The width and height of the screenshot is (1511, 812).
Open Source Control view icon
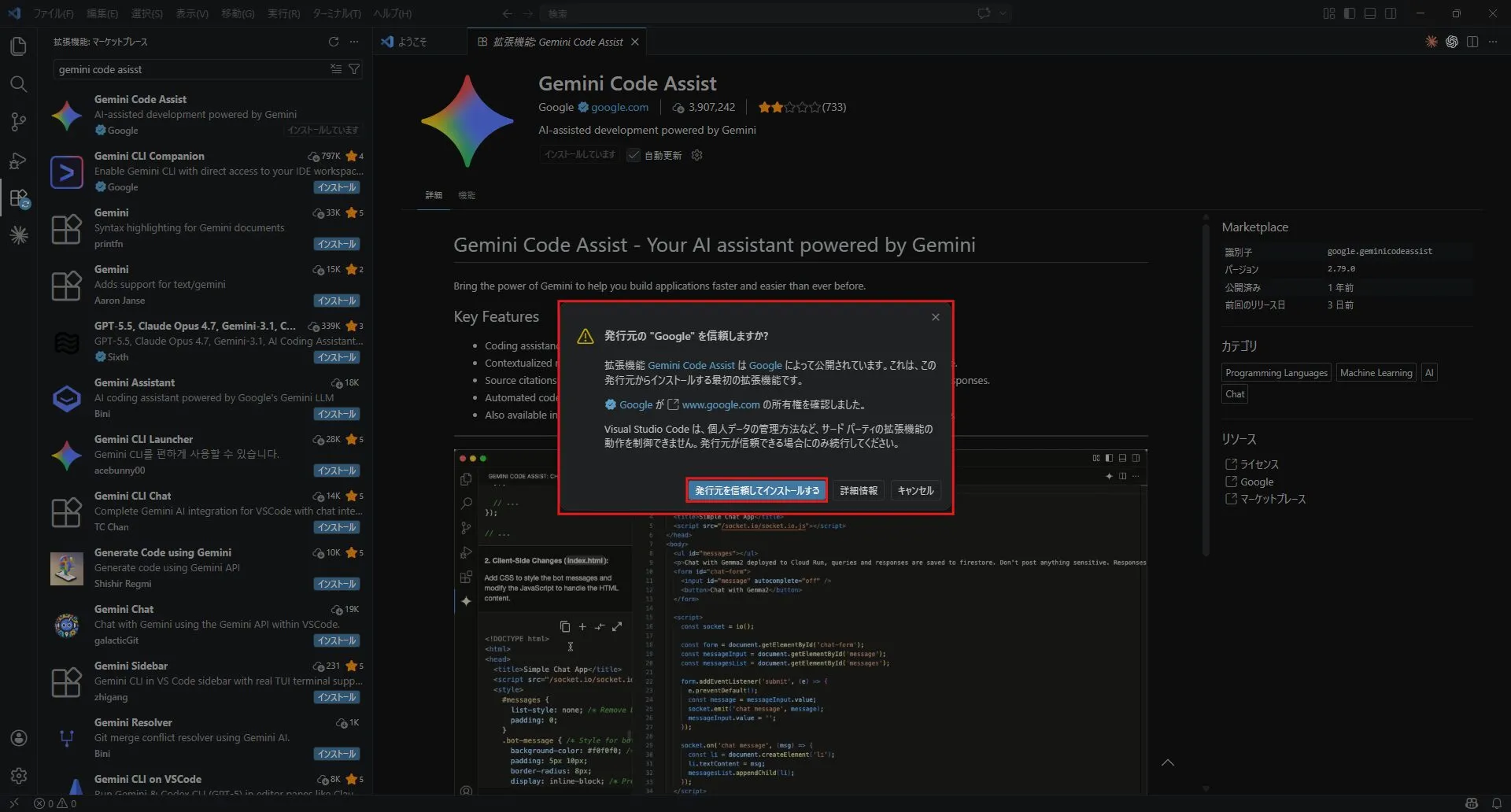click(x=19, y=122)
